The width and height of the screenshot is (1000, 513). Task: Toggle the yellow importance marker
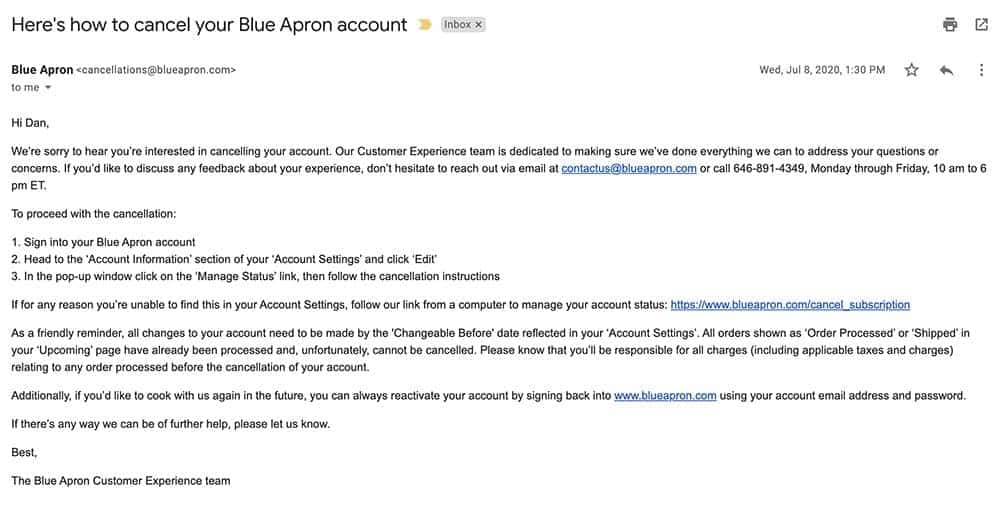(424, 25)
